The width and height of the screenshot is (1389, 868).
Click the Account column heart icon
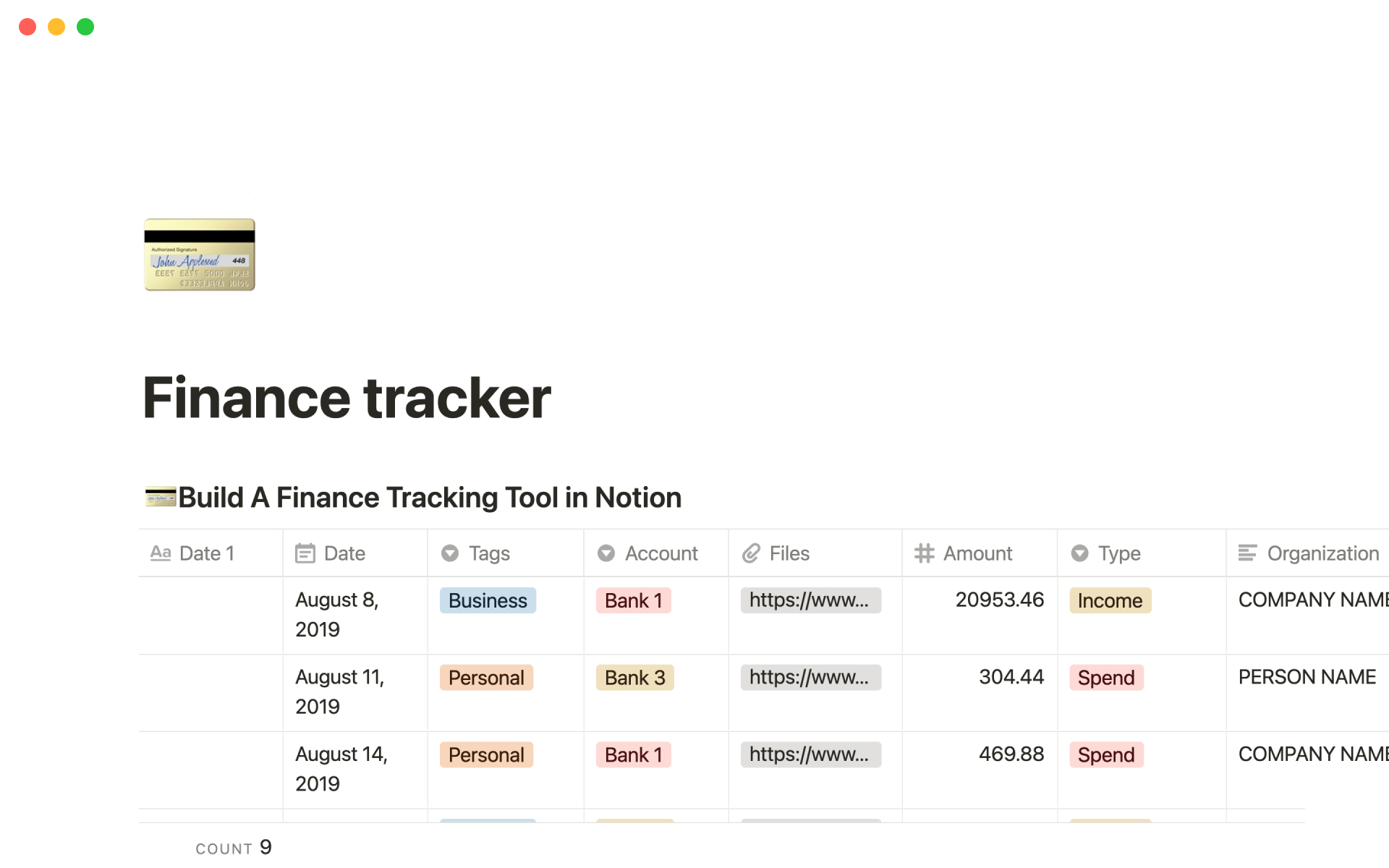click(606, 553)
